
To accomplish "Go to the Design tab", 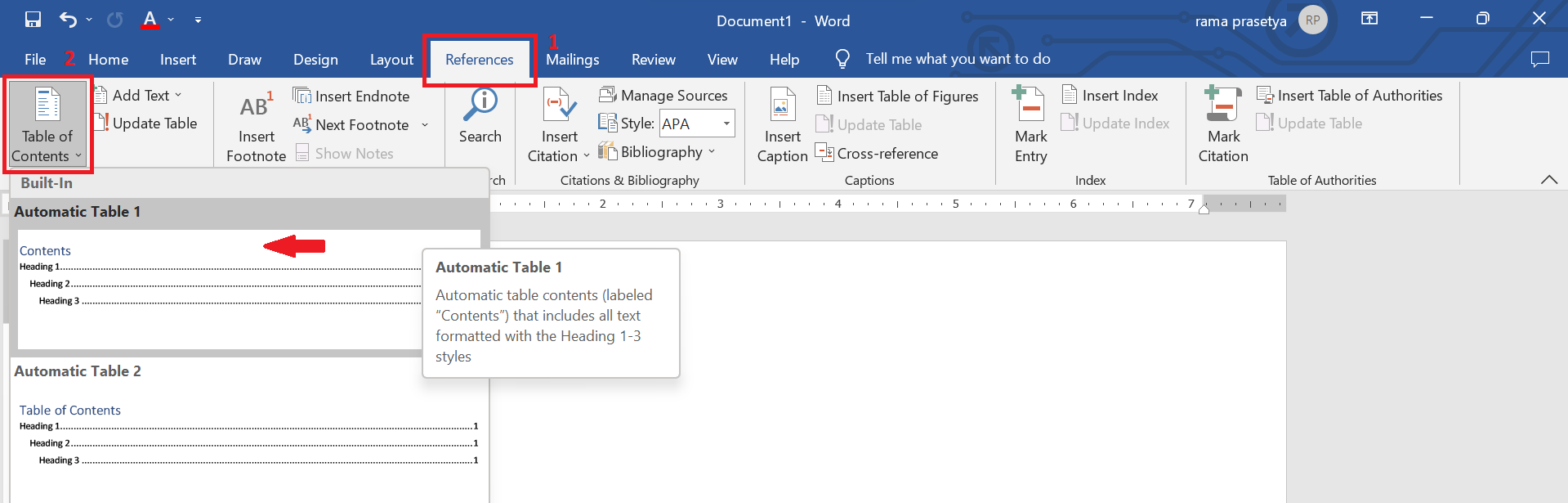I will (x=315, y=60).
